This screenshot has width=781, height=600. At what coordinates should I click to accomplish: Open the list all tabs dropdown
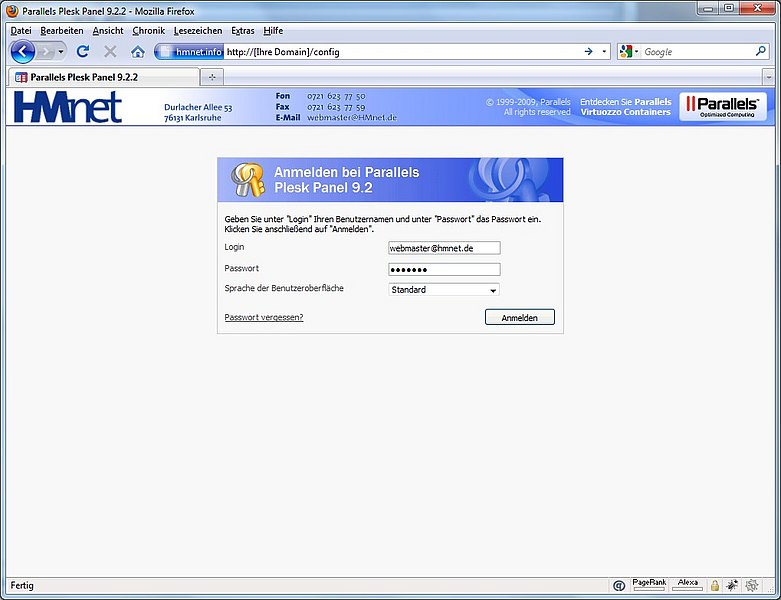768,78
